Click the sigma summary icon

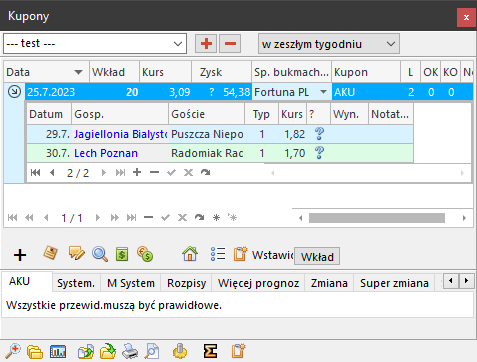tap(210, 351)
